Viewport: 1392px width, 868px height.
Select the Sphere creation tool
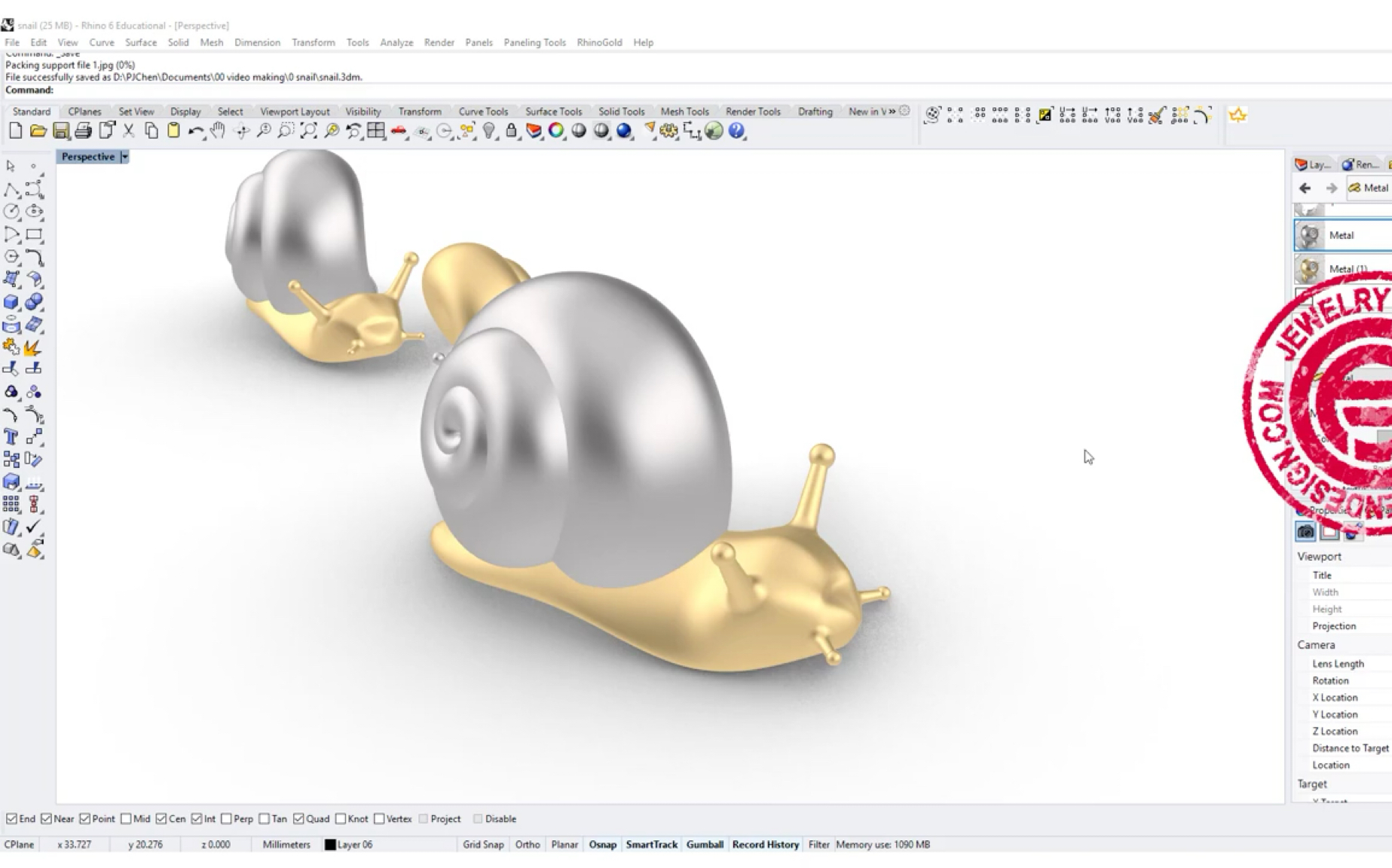(34, 301)
